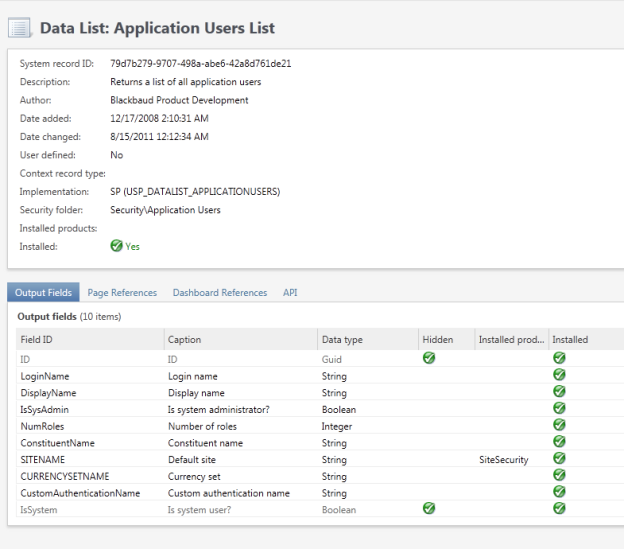Open the Dashboard References tab
Viewport: 624px width, 549px height.
click(x=219, y=293)
